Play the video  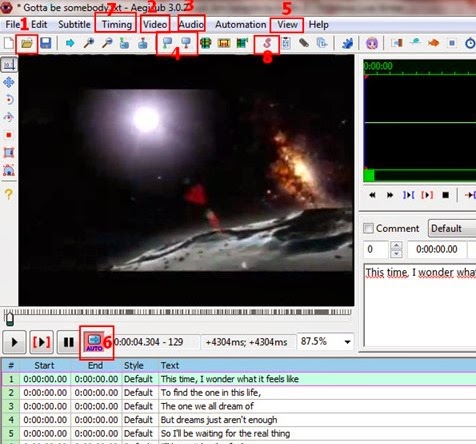(14, 342)
